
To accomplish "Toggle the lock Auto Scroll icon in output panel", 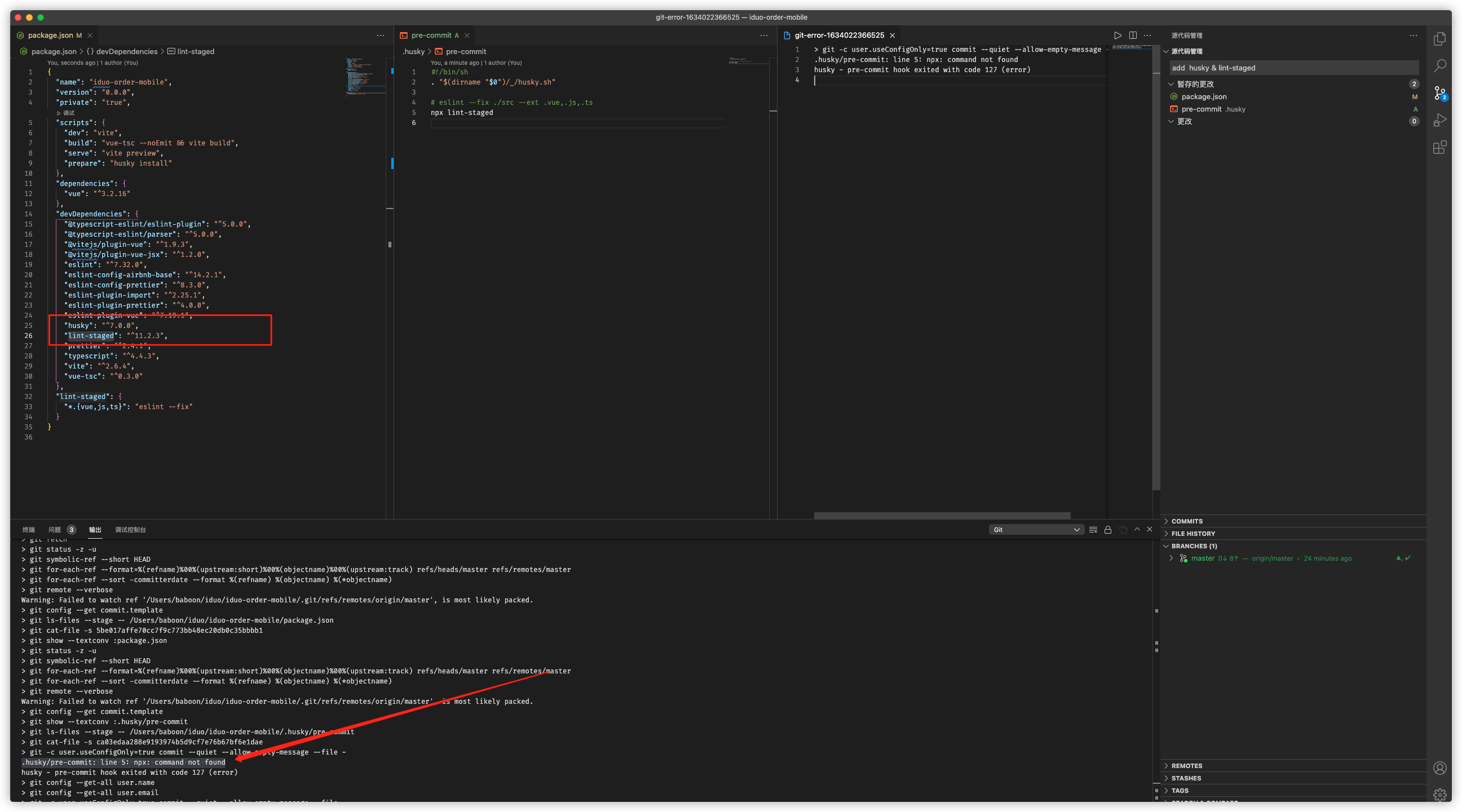I will click(1107, 529).
